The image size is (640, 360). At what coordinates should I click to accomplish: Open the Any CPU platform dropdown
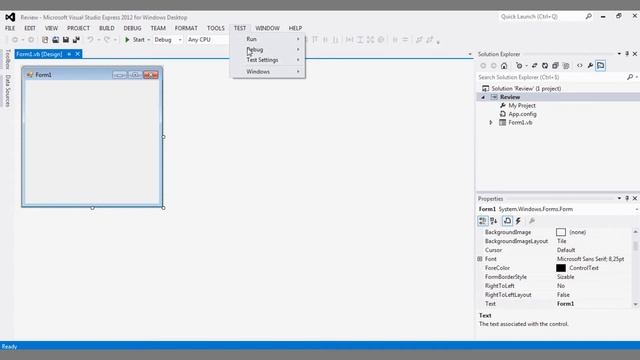[x=207, y=40]
